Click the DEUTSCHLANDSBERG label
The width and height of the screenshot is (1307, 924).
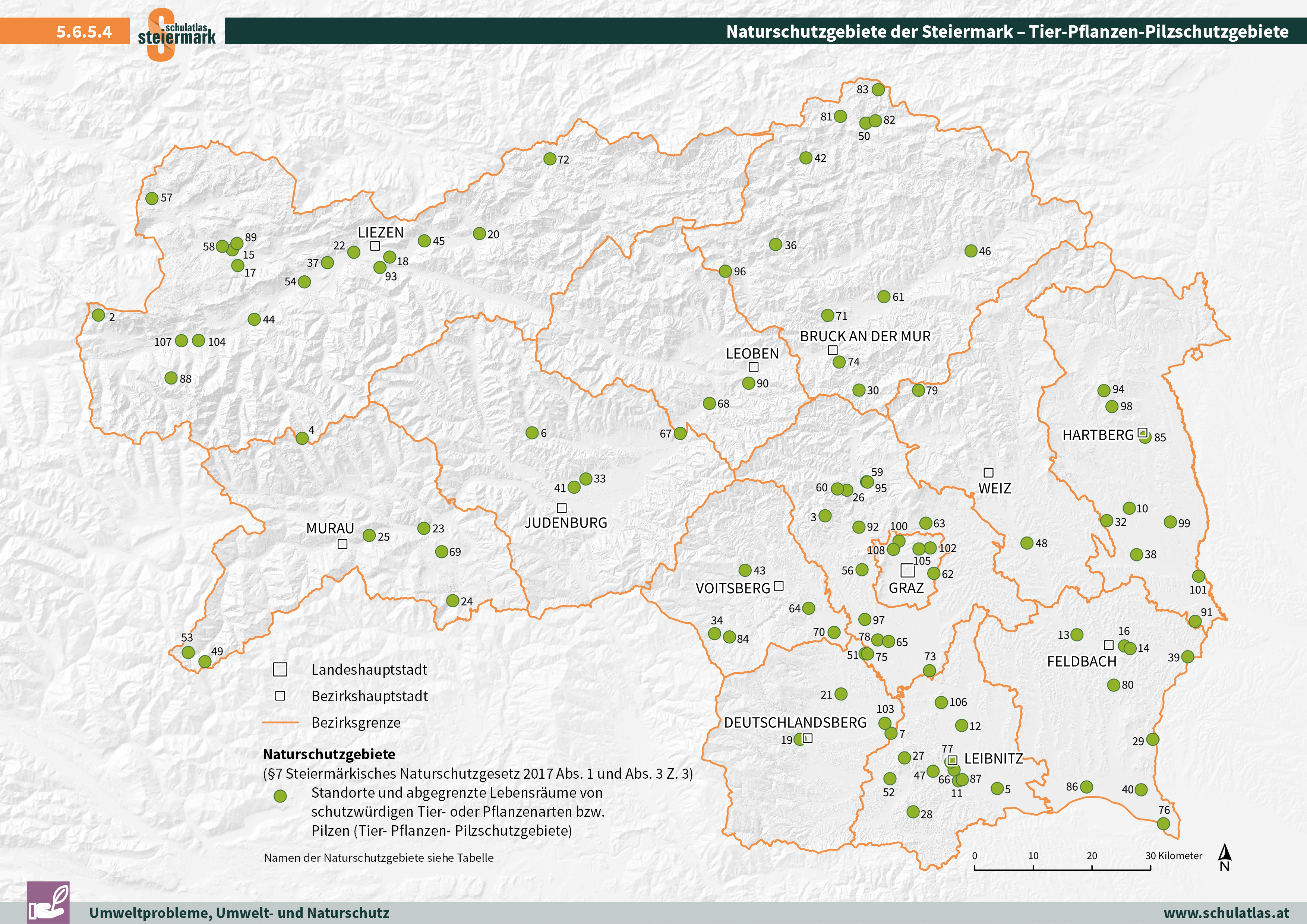(795, 722)
